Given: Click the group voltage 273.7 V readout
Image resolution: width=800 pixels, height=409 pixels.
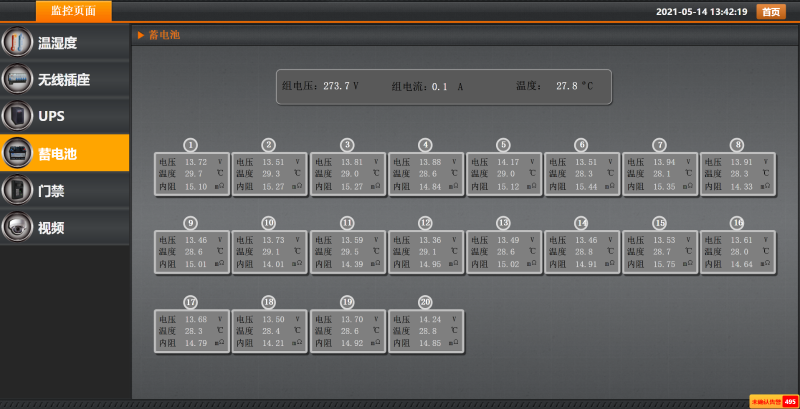Looking at the screenshot, I should pyautogui.click(x=320, y=87).
